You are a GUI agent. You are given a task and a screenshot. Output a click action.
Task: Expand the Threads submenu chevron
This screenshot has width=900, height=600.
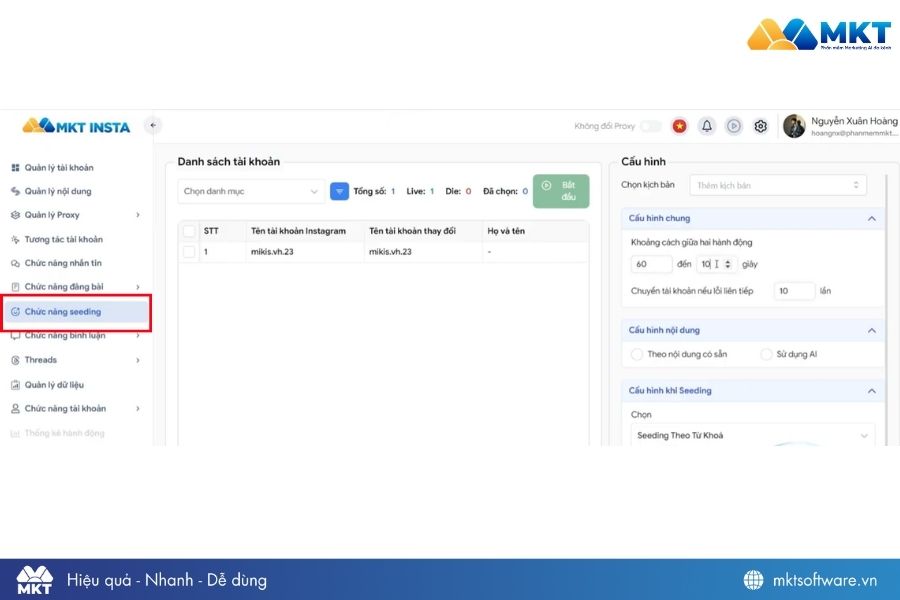(x=138, y=360)
